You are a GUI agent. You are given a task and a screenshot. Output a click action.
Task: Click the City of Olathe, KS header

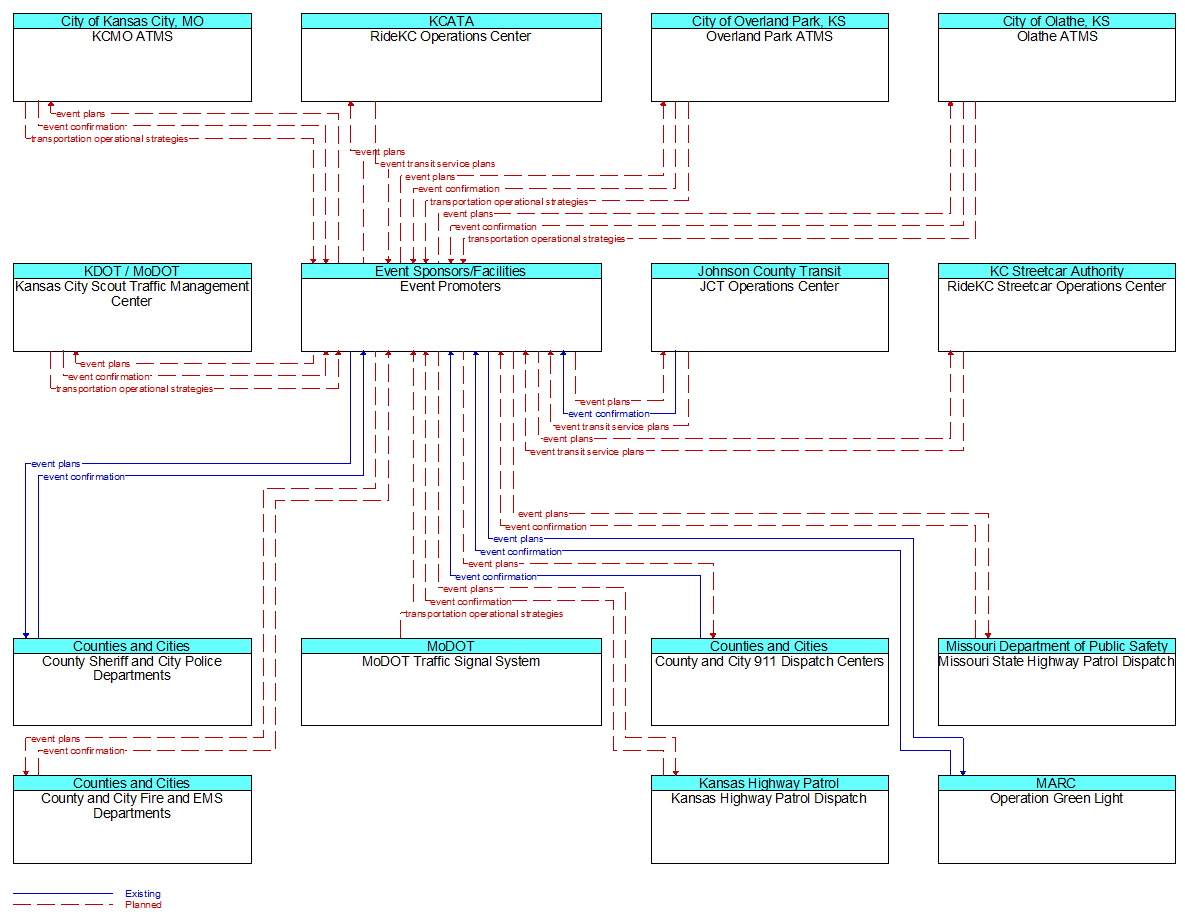(1057, 21)
